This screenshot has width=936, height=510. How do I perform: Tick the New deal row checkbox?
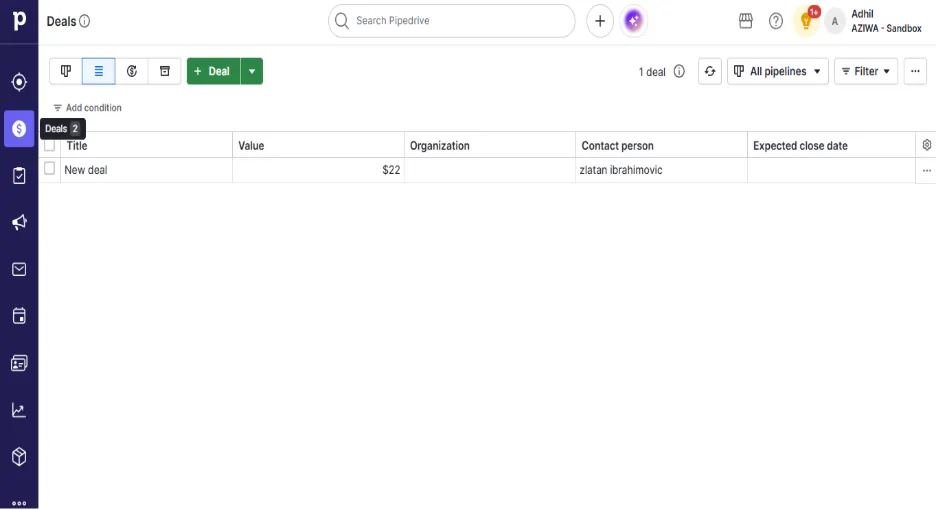pyautogui.click(x=50, y=169)
